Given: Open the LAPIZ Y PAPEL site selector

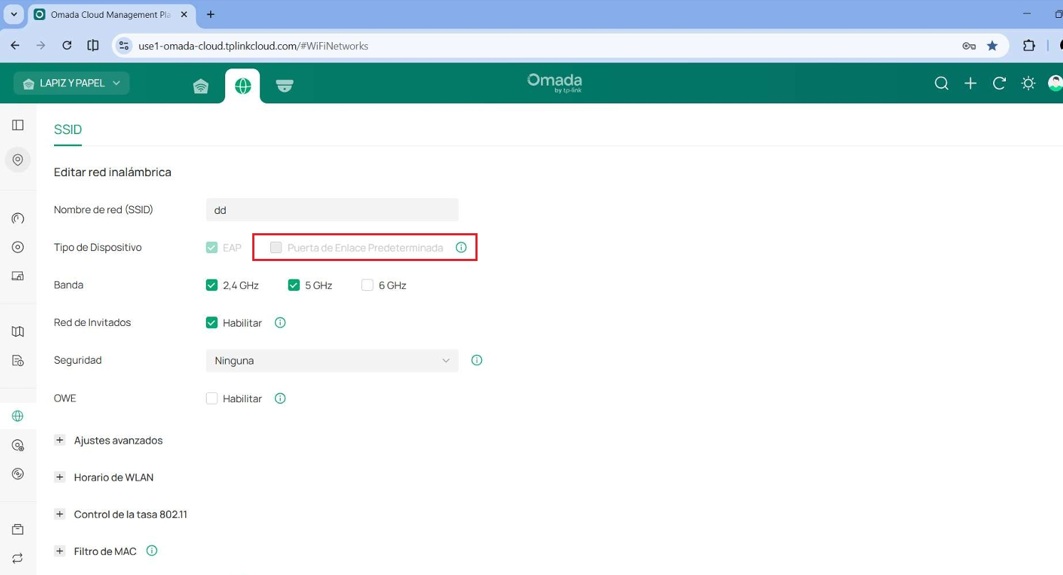Looking at the screenshot, I should point(72,84).
